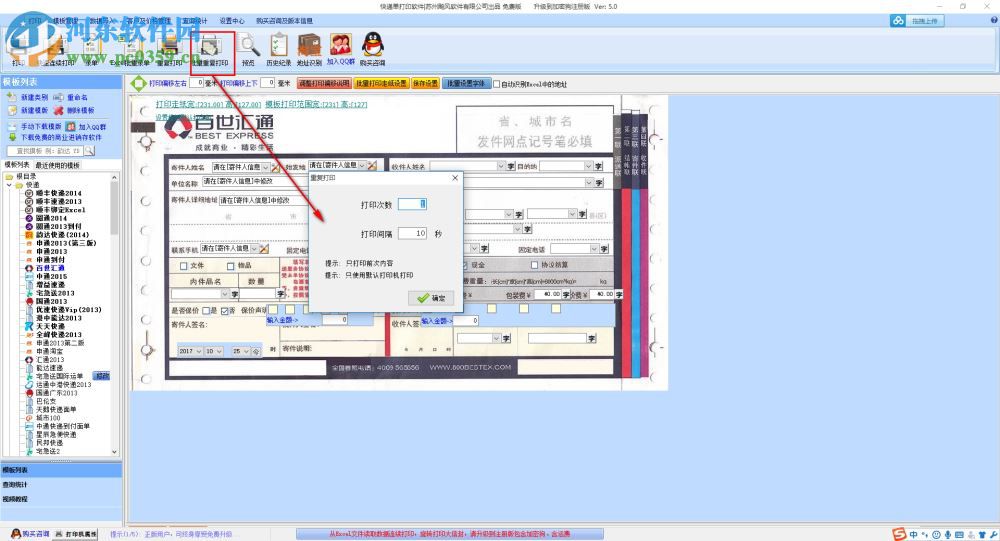This screenshot has height=541, width=1000.
Task: Click the red 调整打印偏移说明 button
Action: (325, 84)
